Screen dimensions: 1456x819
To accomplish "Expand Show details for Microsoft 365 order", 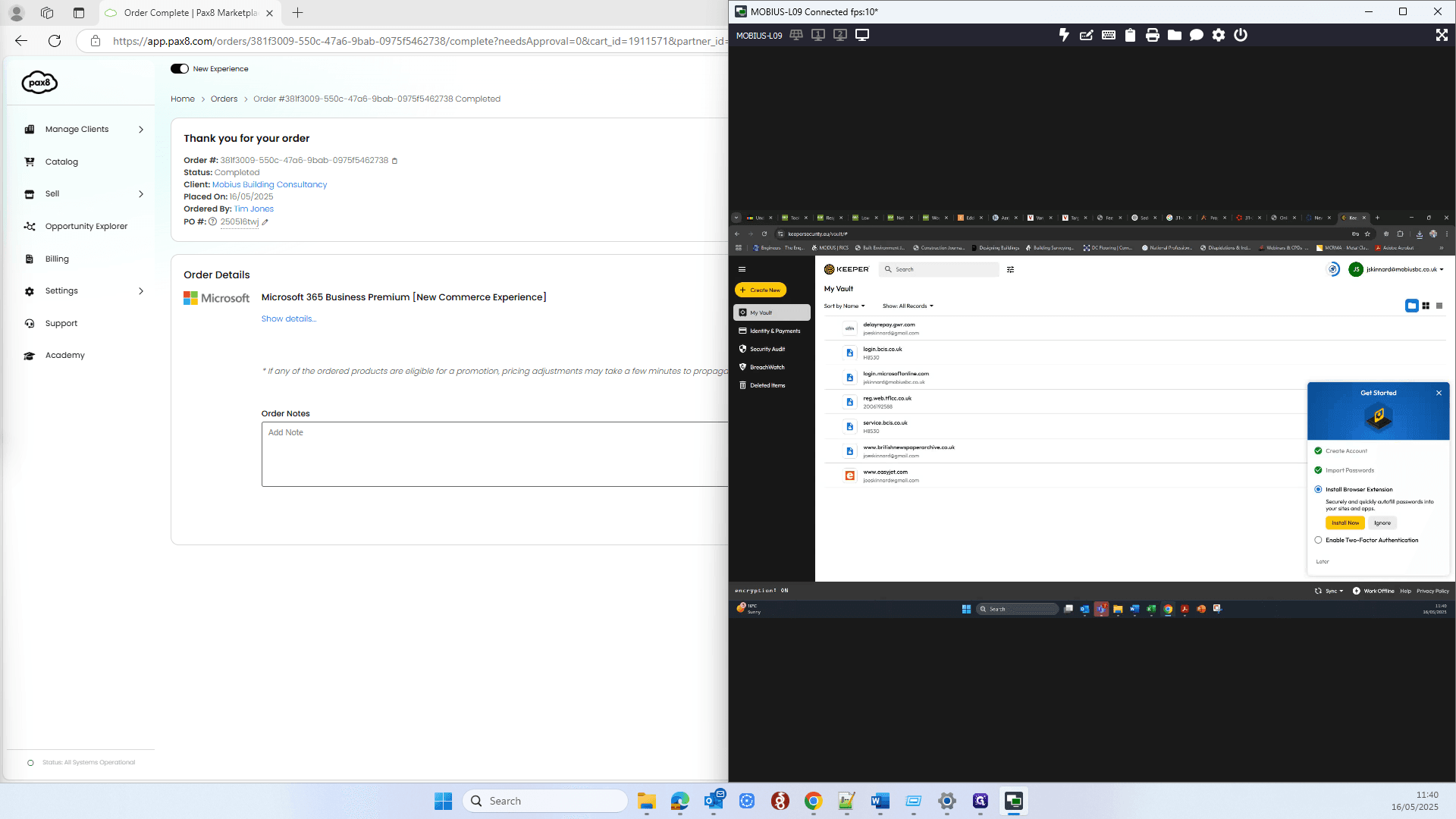I will 289,319.
